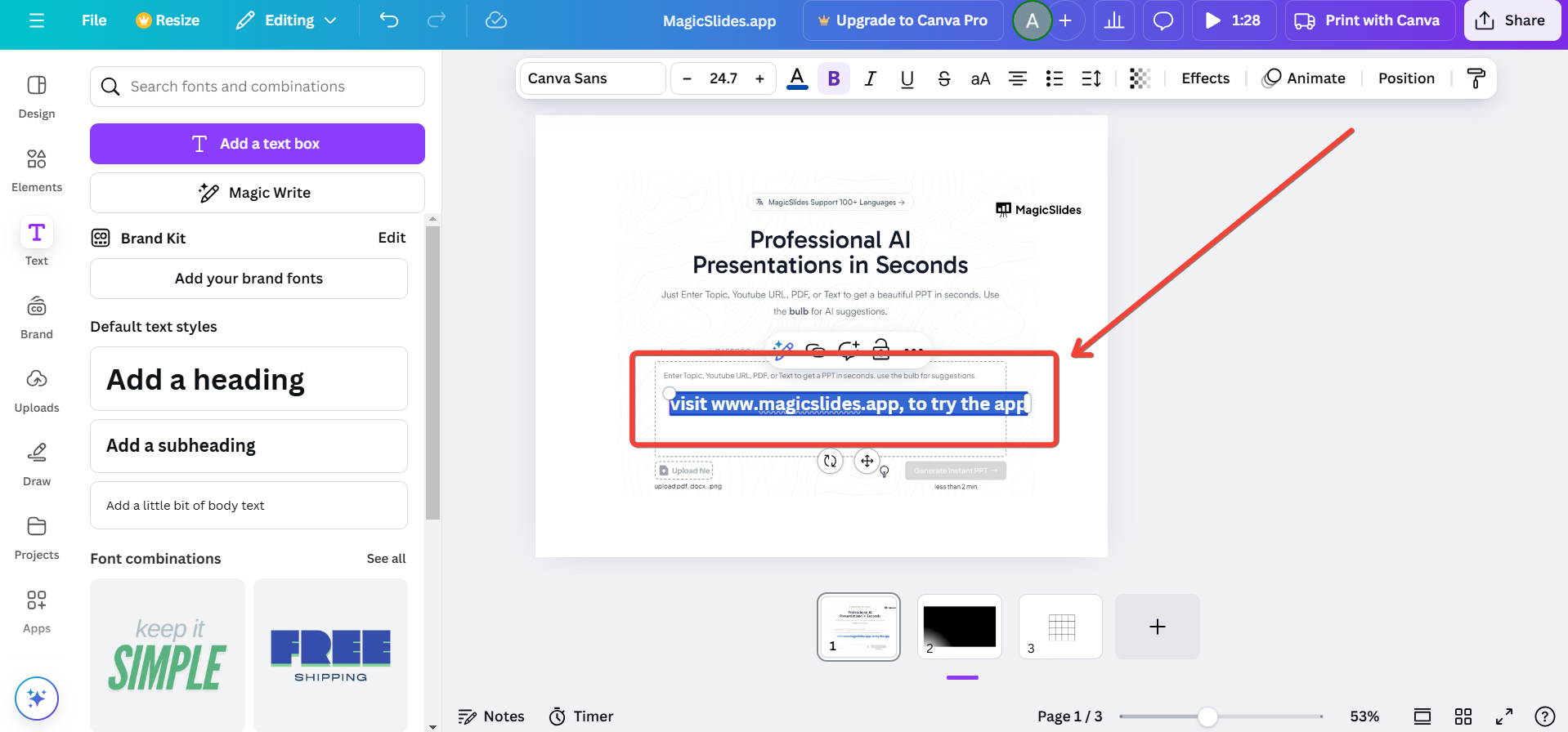Open the Apps sidebar tab
Viewport: 1568px width, 732px height.
pos(37,611)
